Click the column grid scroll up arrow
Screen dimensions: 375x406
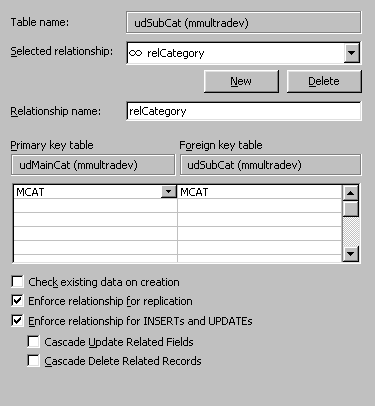tap(351, 193)
